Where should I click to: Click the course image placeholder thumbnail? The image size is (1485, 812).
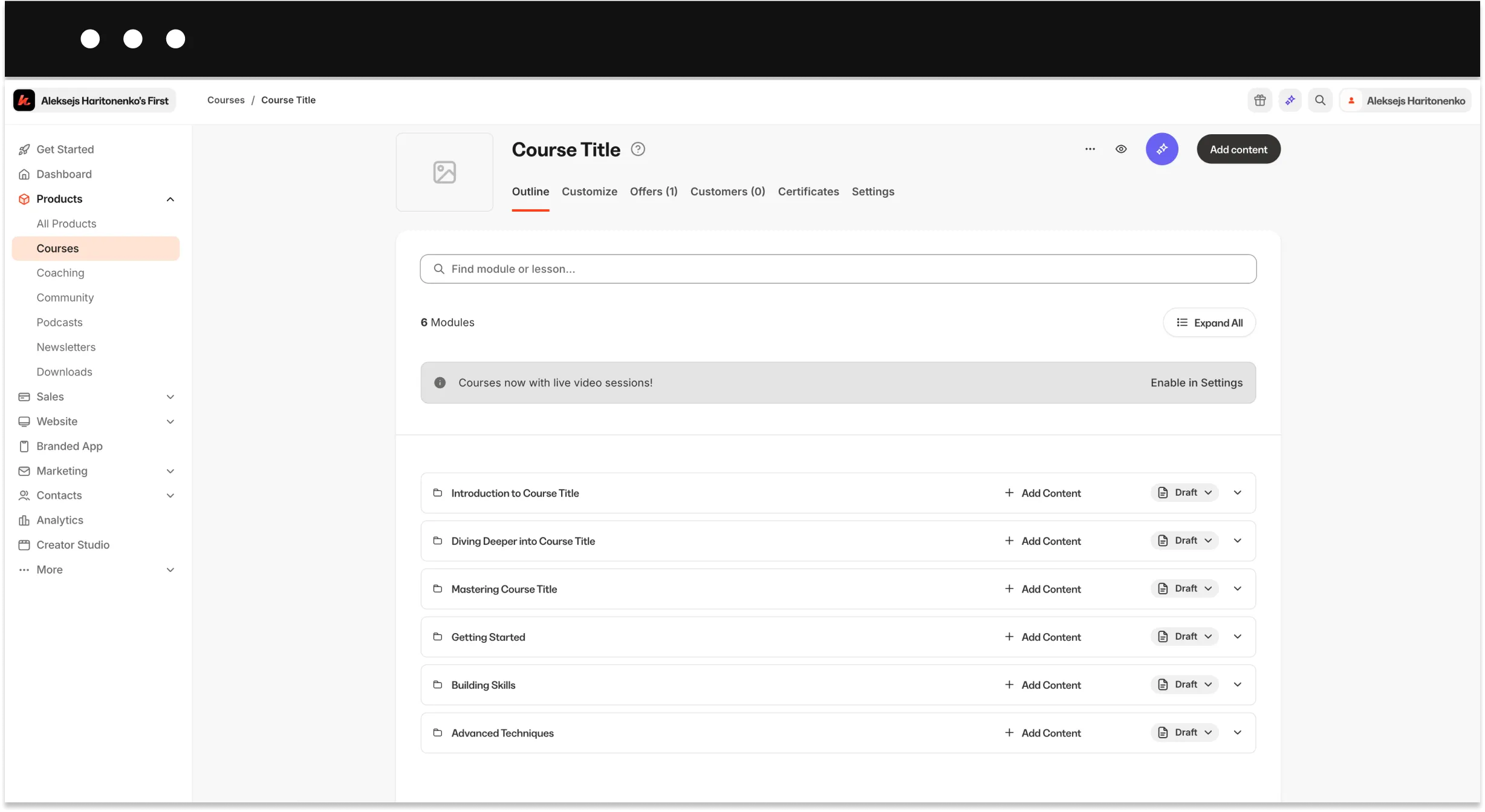[x=444, y=172]
